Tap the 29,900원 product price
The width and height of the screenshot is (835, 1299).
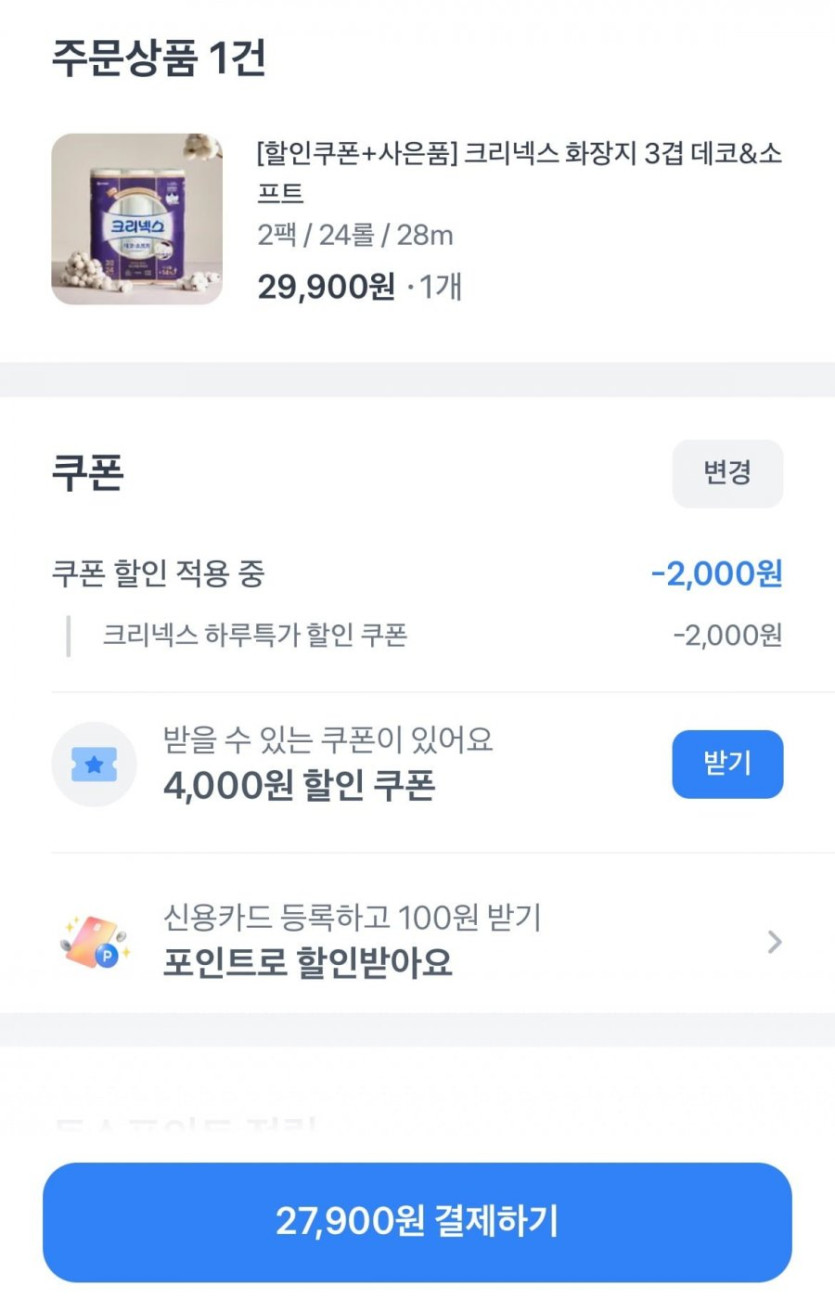(326, 287)
